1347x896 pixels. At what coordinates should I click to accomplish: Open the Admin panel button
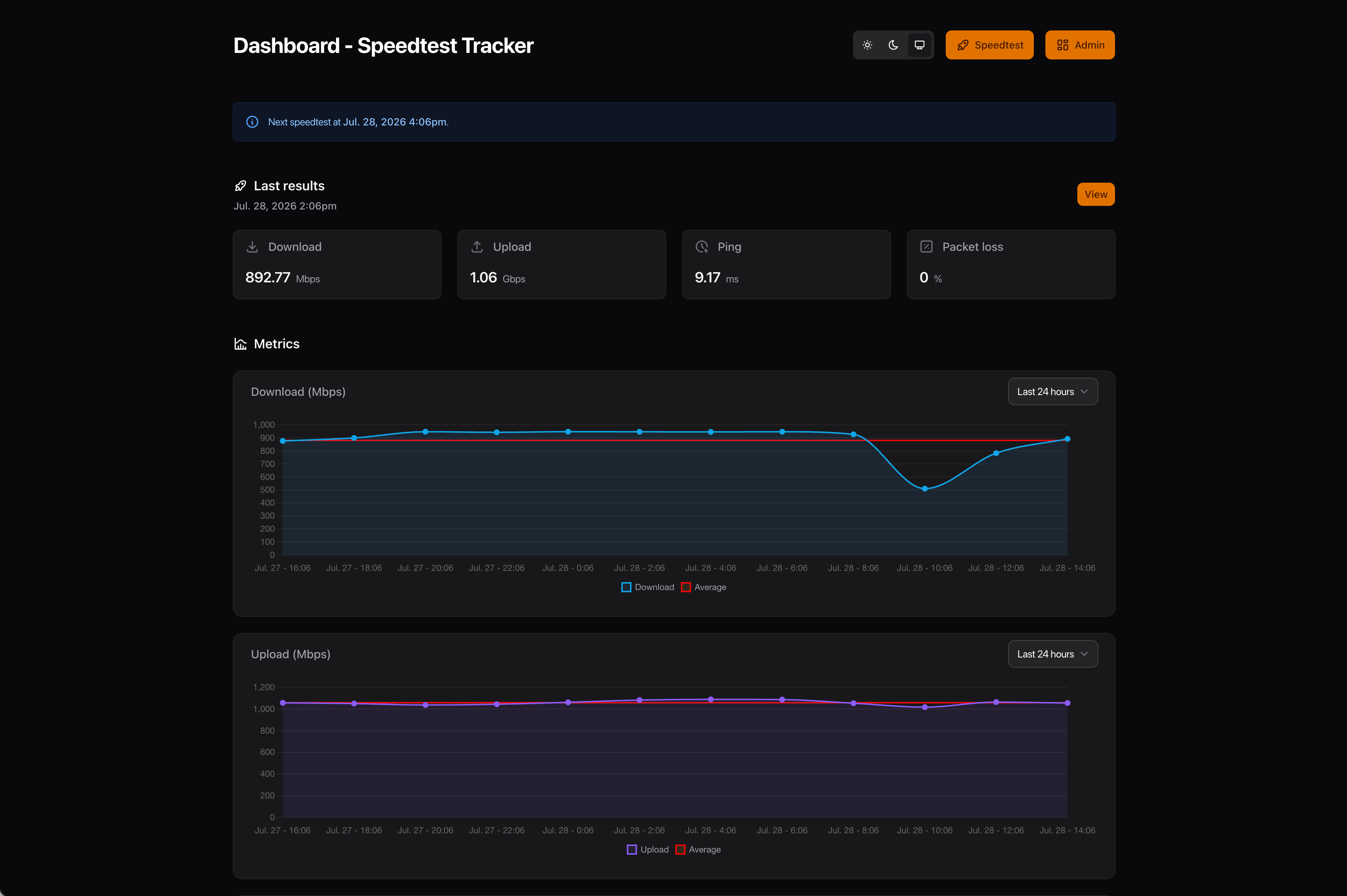tap(1079, 45)
